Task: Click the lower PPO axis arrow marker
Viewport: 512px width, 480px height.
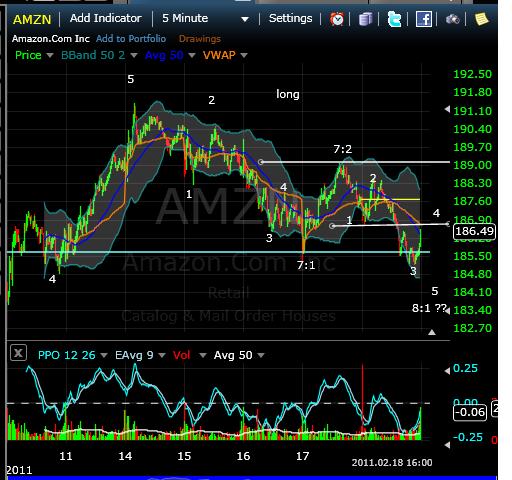Action: (x=448, y=445)
